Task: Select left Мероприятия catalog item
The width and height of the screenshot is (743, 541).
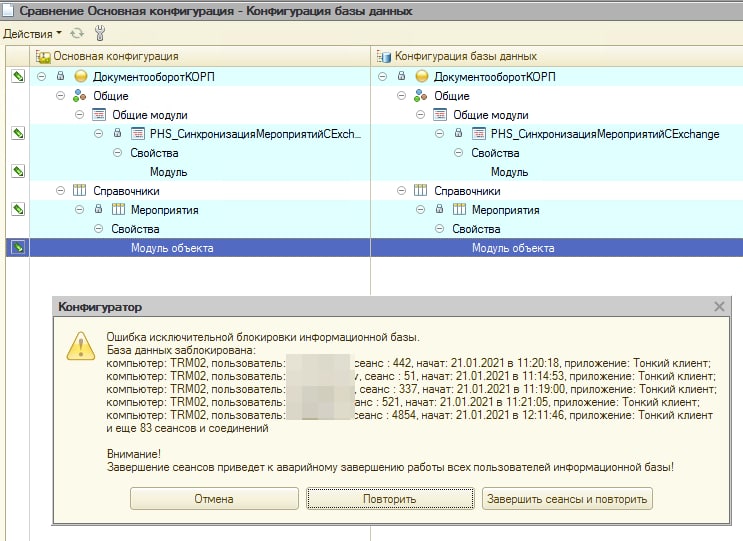Action: pos(165,210)
